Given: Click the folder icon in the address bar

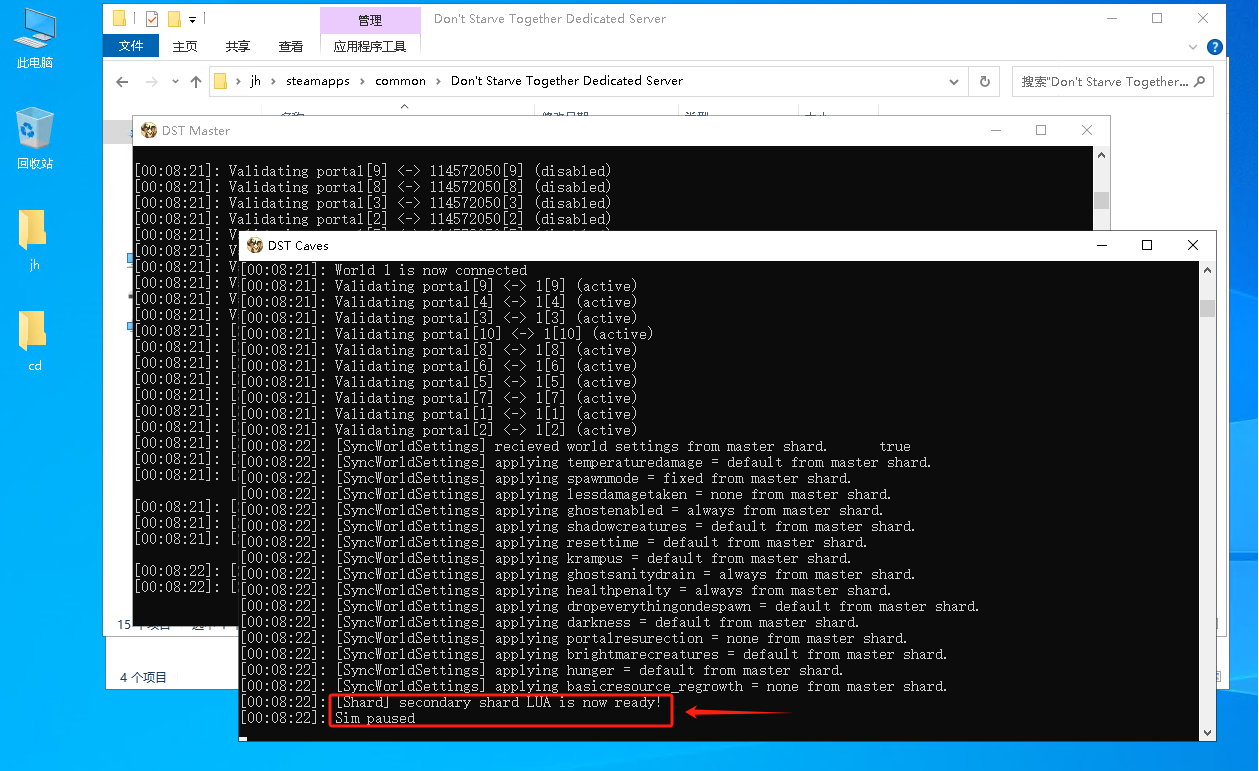Looking at the screenshot, I should coord(221,81).
